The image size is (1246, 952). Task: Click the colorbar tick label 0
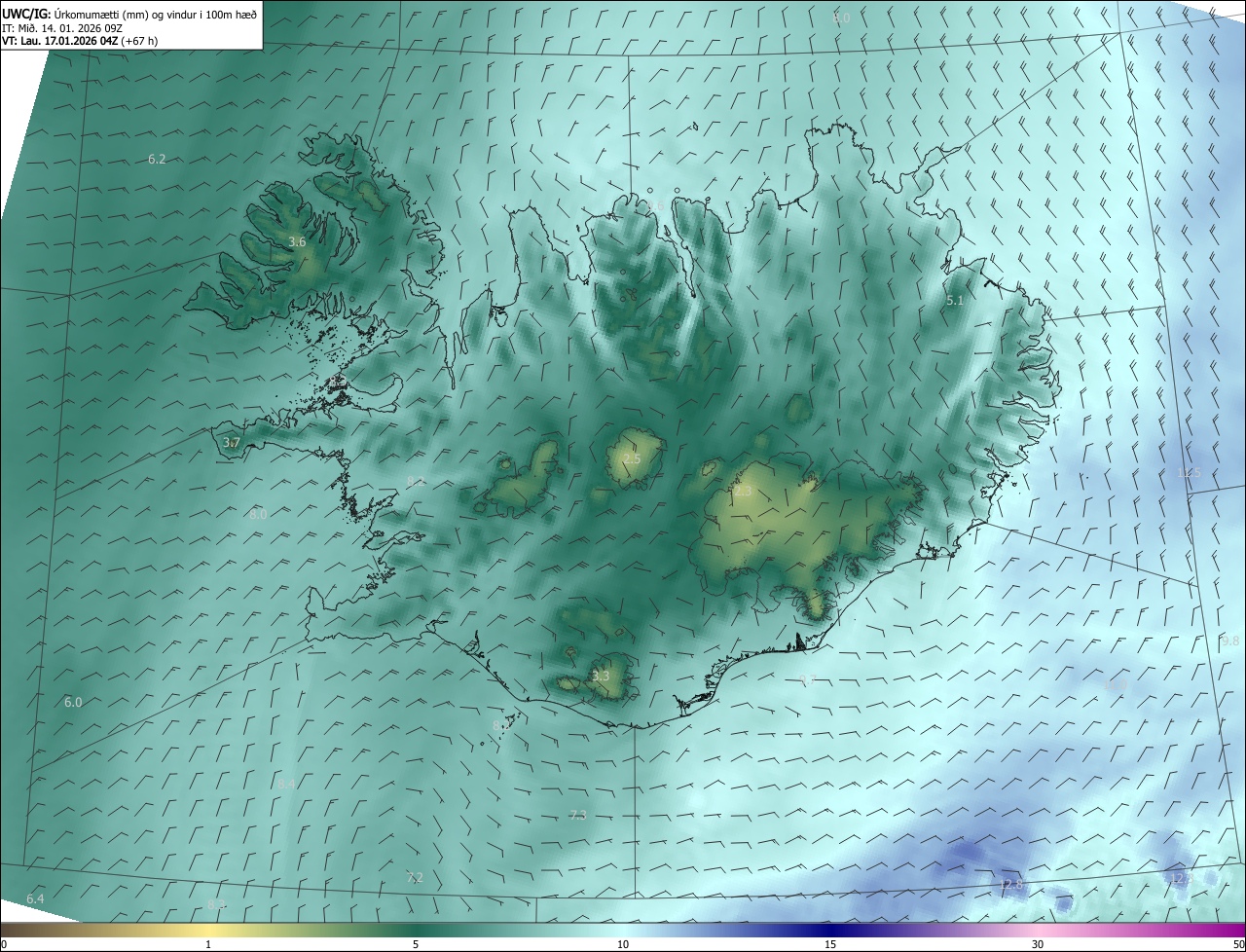4,944
